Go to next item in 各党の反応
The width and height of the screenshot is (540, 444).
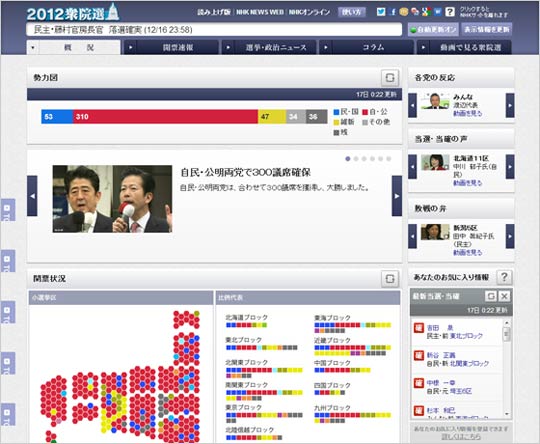[x=510, y=105]
